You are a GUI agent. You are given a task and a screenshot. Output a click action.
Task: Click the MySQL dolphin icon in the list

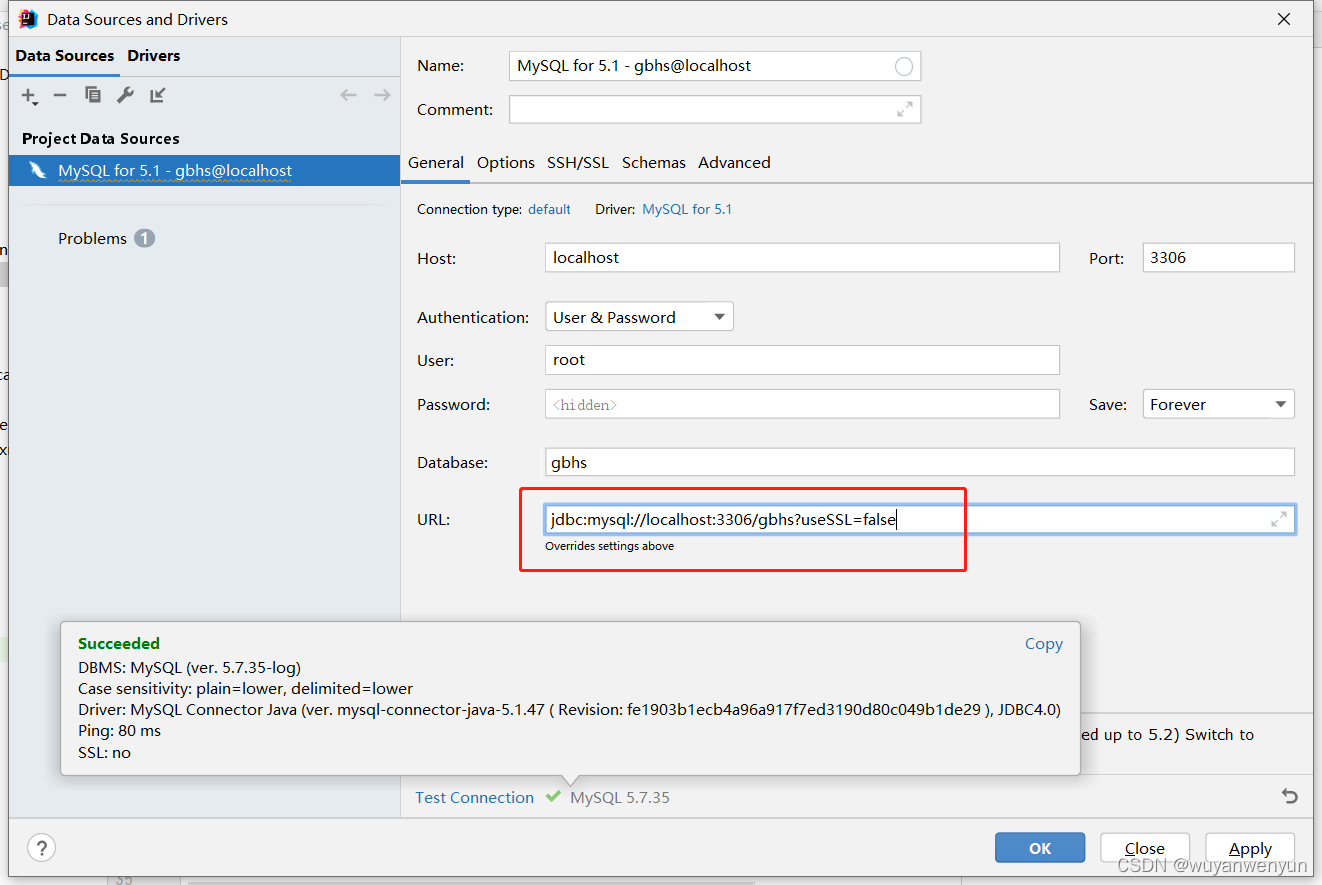38,170
